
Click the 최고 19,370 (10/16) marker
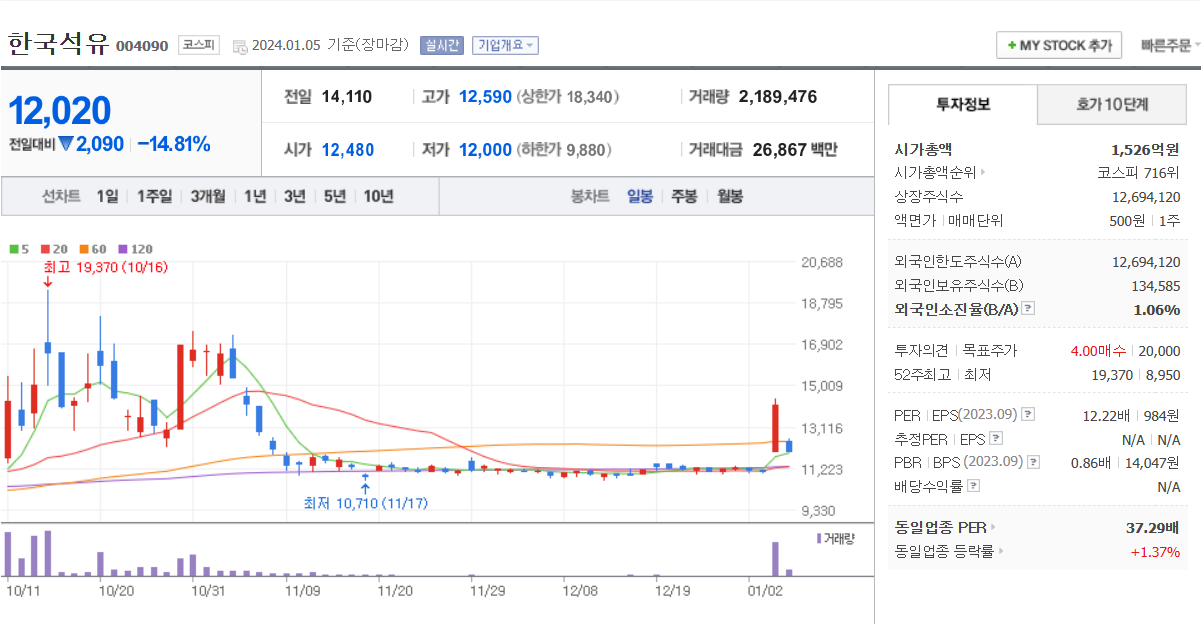pos(105,267)
